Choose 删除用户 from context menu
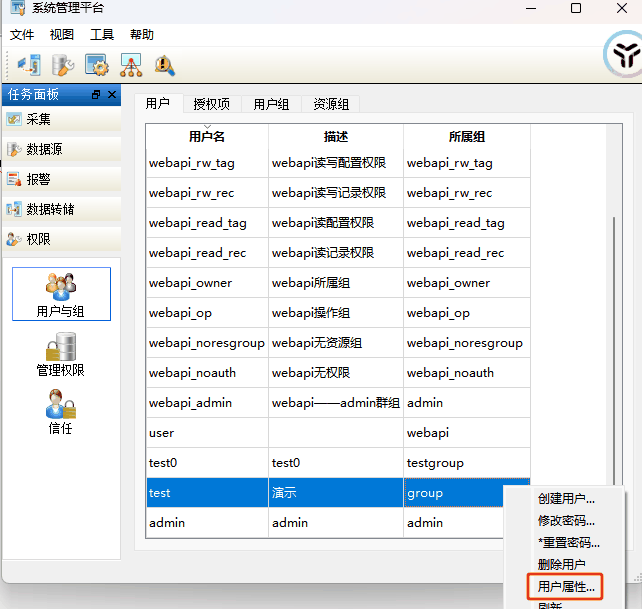Viewport: 642px width, 609px height. (x=561, y=564)
